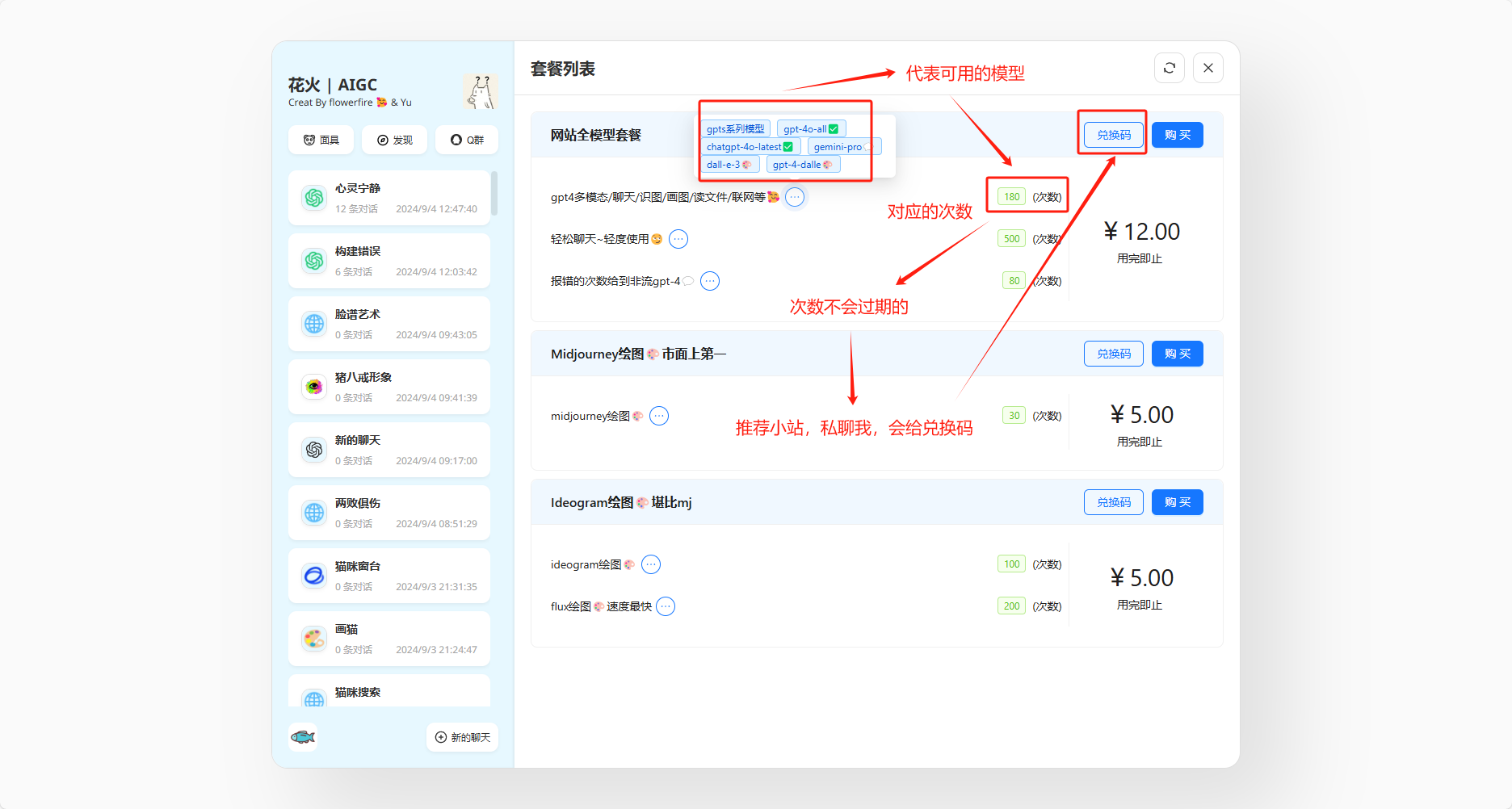The height and width of the screenshot is (809, 1512).
Task: Click the sidebar chat list scrollbar
Action: click(493, 193)
